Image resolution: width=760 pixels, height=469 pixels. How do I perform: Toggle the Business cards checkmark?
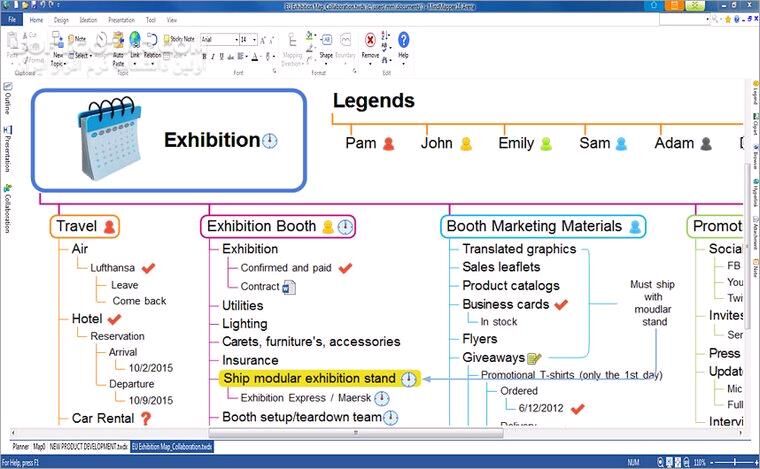pos(561,304)
